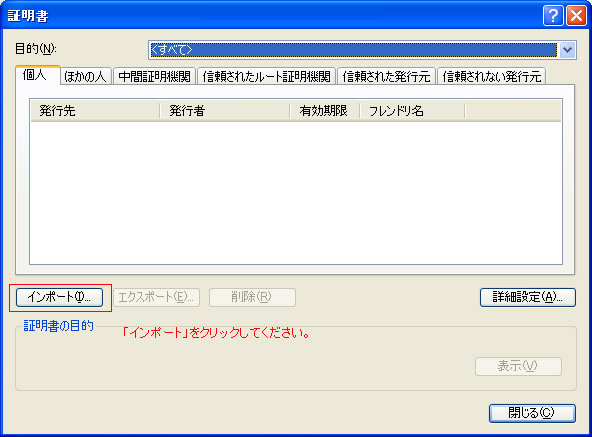
Task: Sort by 発行先 column header
Action: click(95, 111)
